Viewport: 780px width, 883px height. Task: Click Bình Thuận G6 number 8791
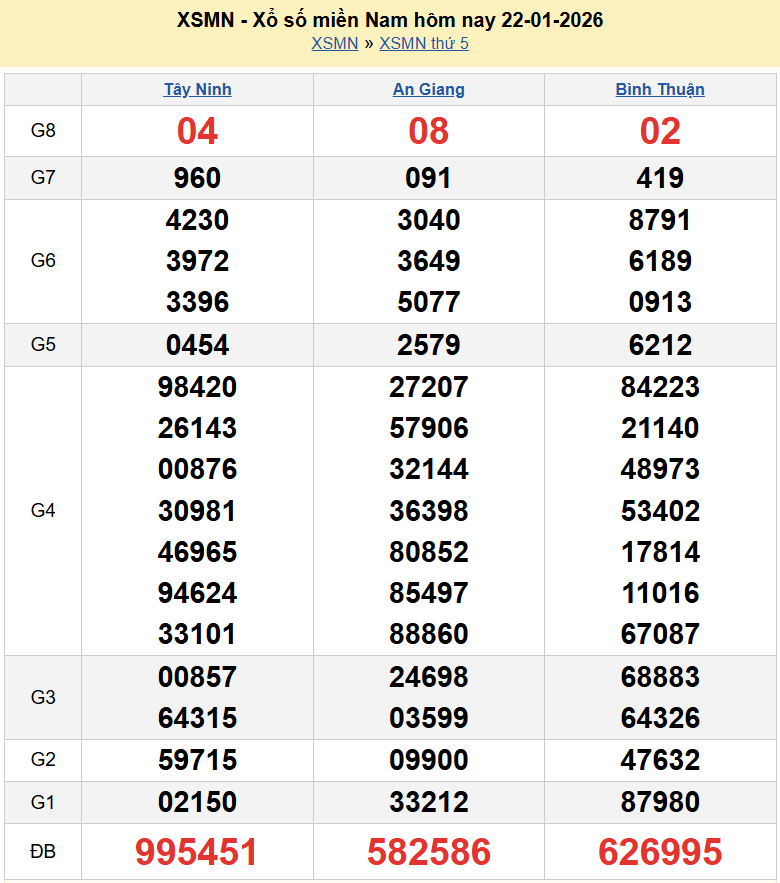point(660,220)
